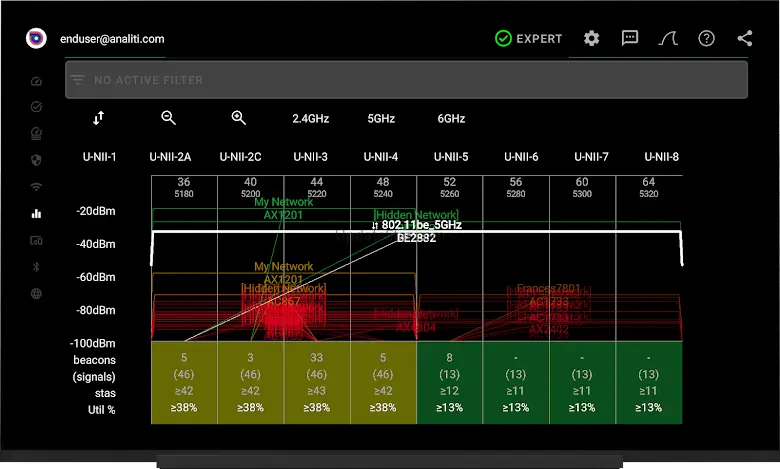The width and height of the screenshot is (780, 469).
Task: Click channel 40 header 5200
Action: pyautogui.click(x=250, y=187)
